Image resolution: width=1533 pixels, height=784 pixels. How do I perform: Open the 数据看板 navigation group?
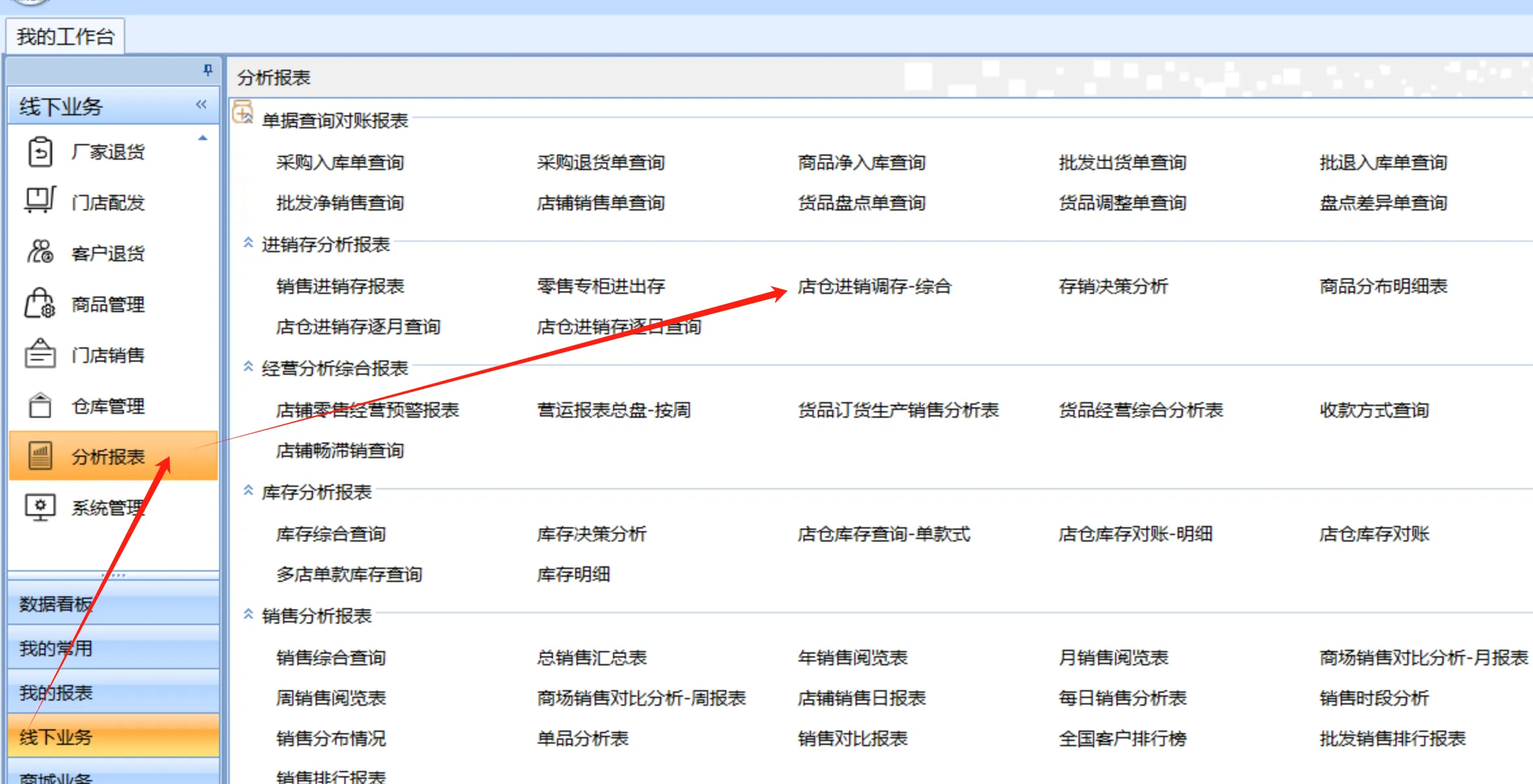pyautogui.click(x=56, y=604)
